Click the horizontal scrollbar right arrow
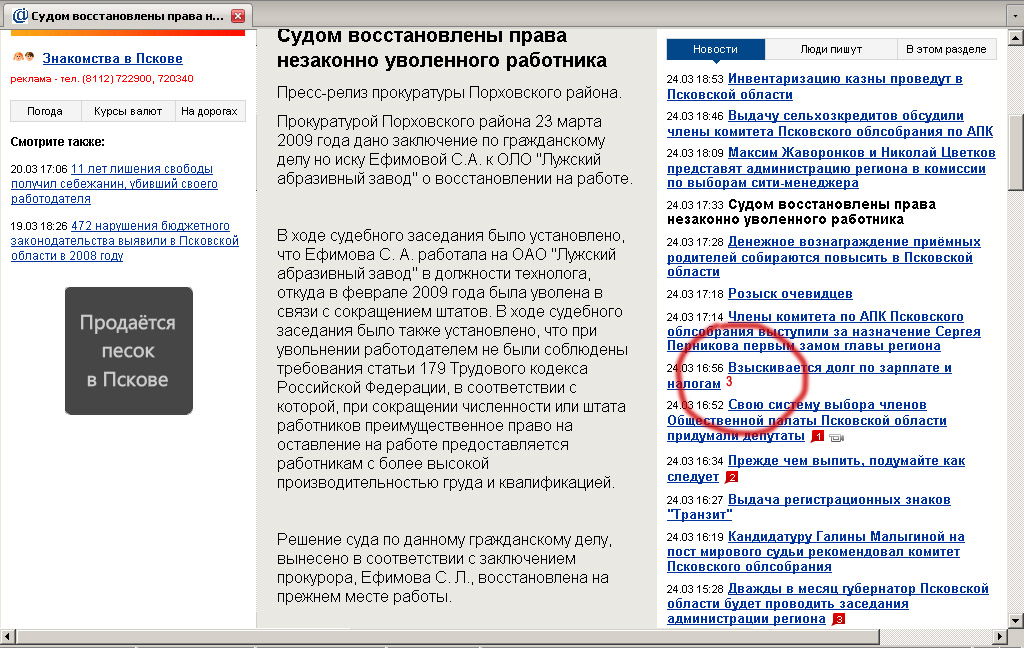Viewport: 1024px width, 648px height. coord(1000,636)
